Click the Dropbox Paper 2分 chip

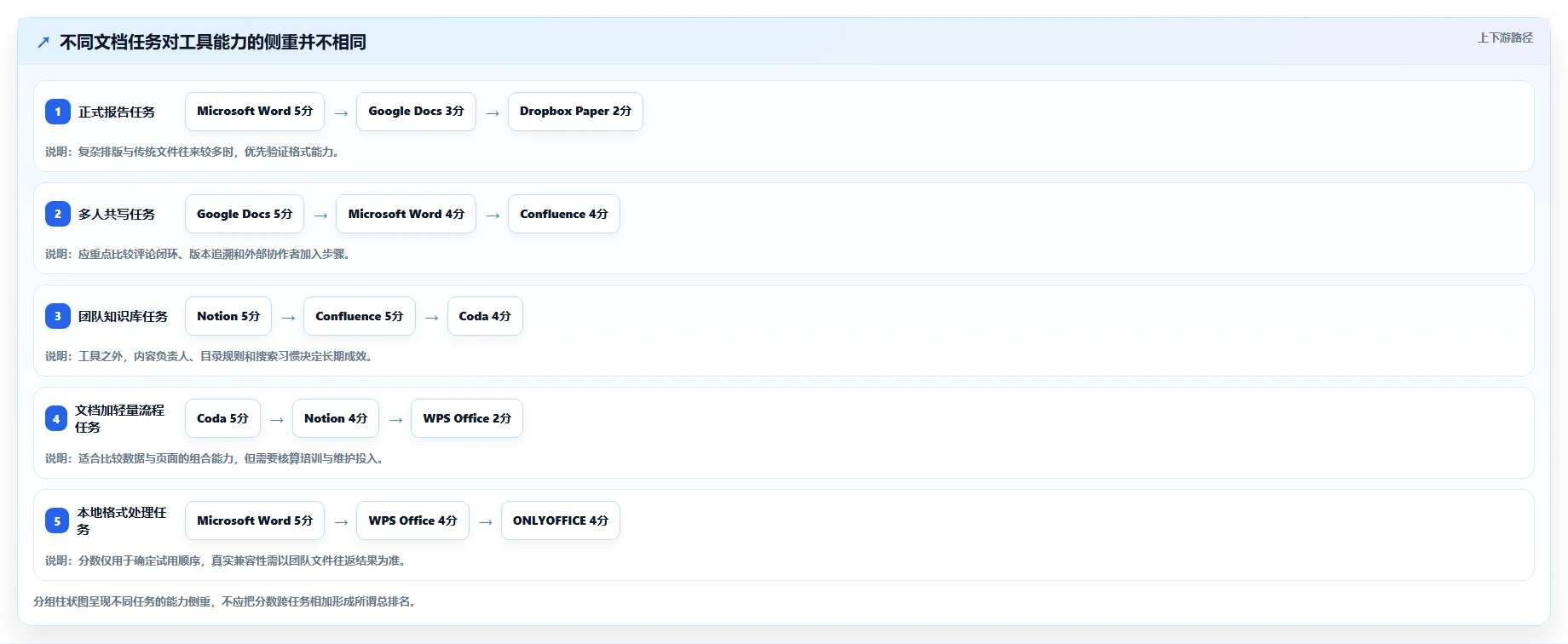[x=575, y=112]
